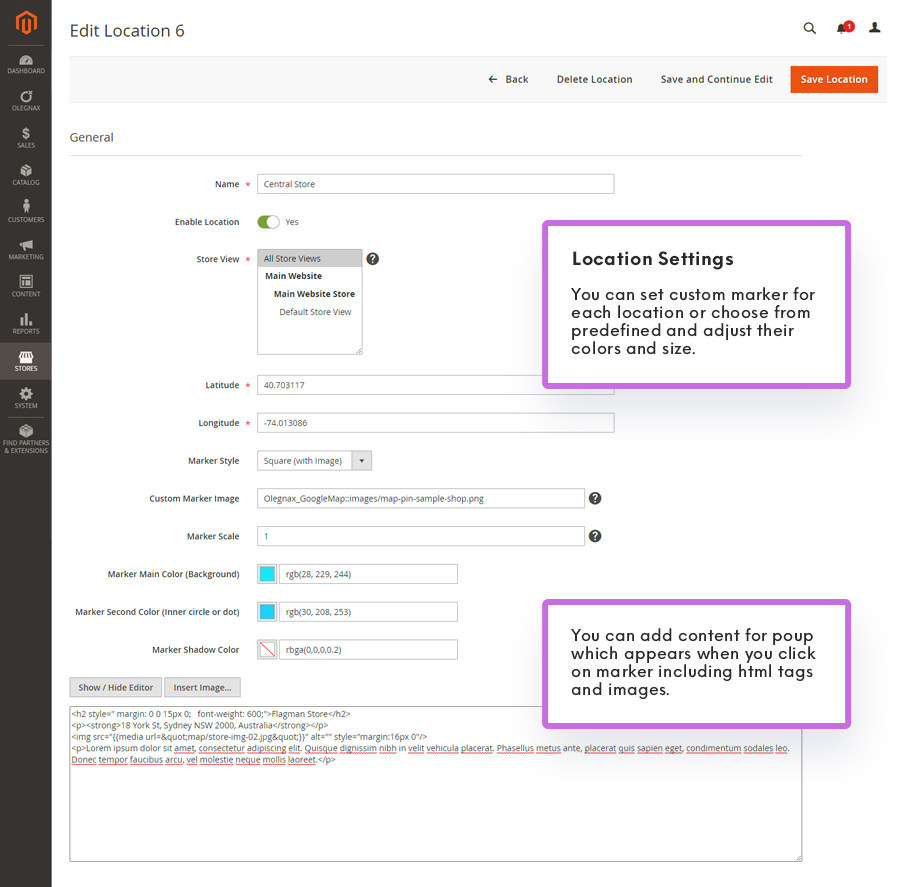The image size is (909, 887).
Task: Open the Olegnax sidebar icon
Action: pos(25,100)
